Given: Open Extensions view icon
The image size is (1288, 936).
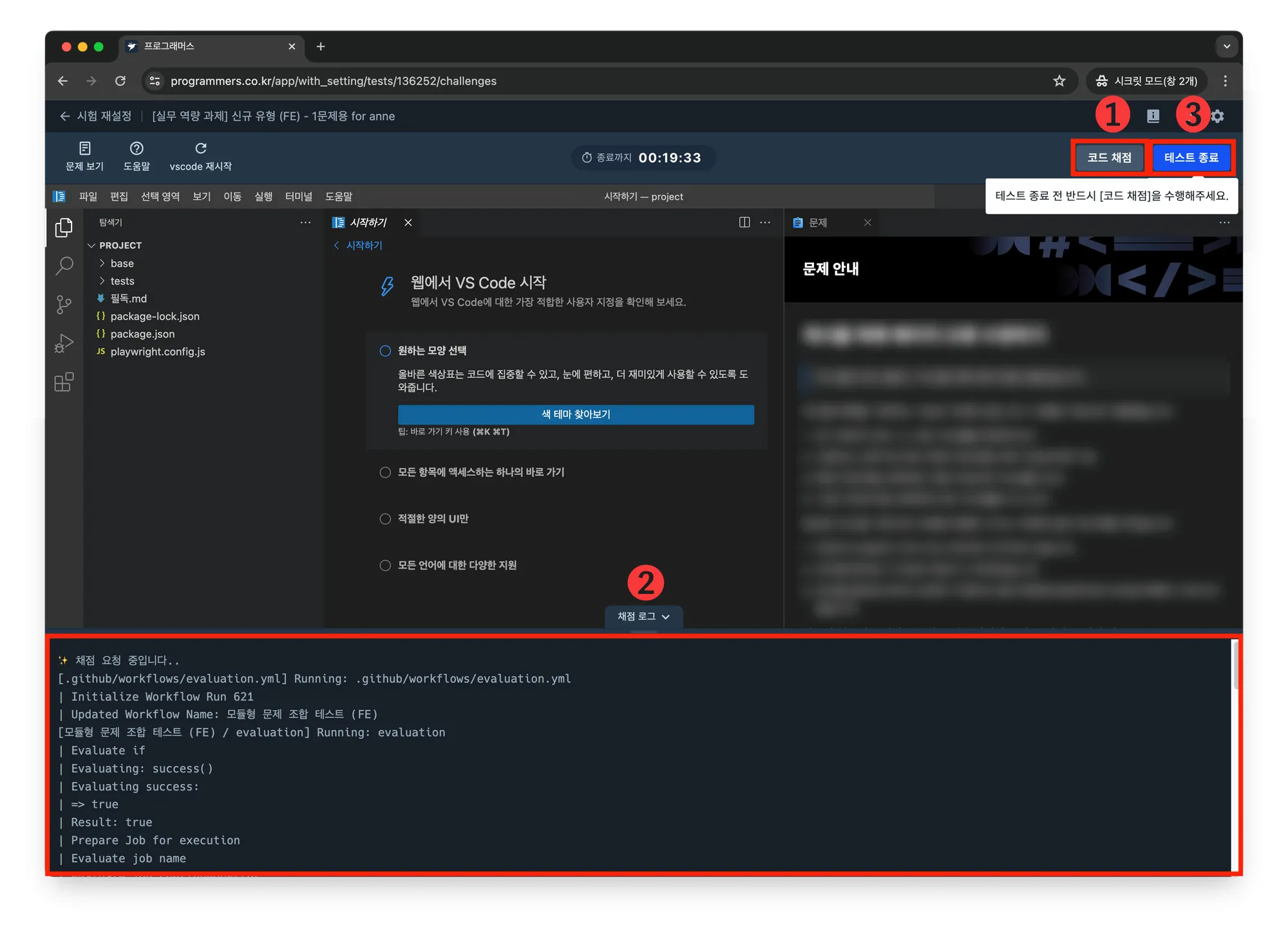Looking at the screenshot, I should pyautogui.click(x=64, y=383).
